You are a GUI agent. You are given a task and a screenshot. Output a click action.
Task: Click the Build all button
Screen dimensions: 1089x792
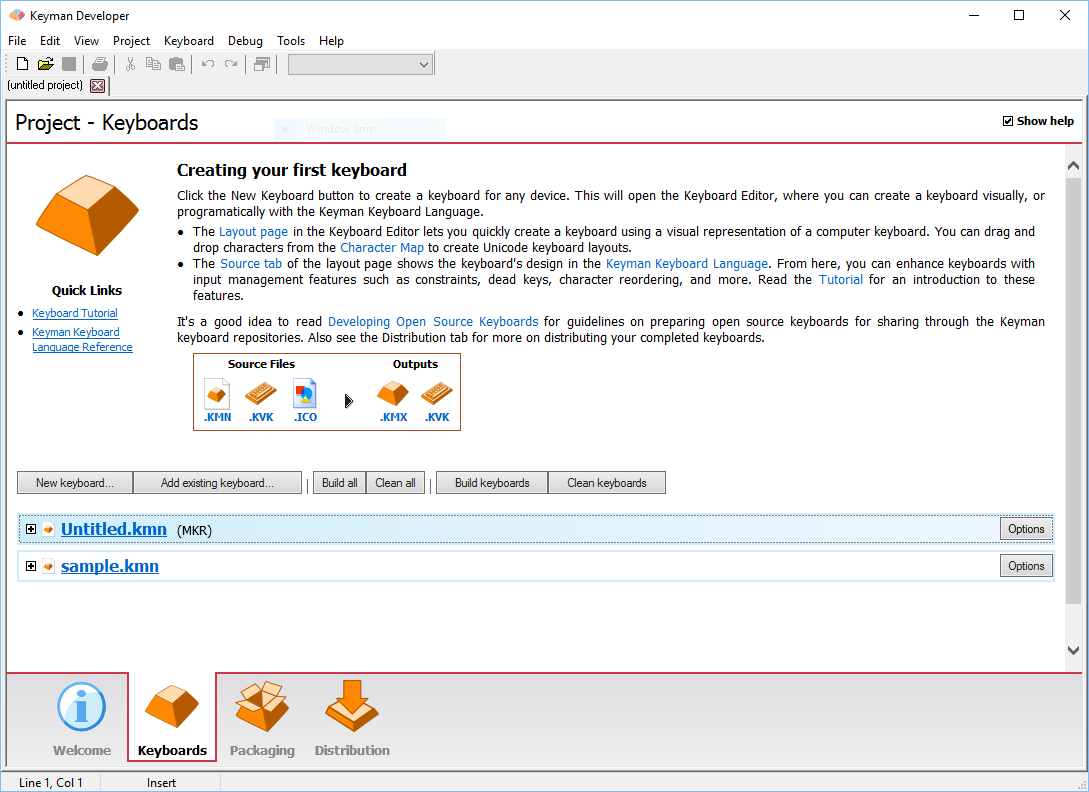pyautogui.click(x=340, y=483)
